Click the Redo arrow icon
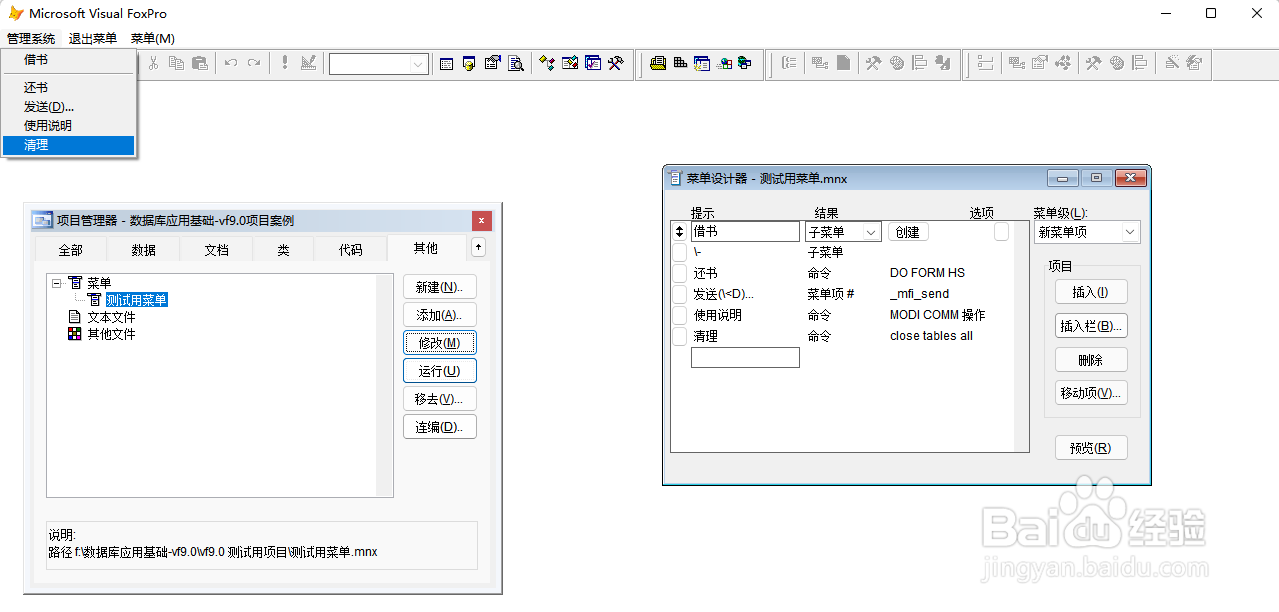This screenshot has width=1279, height=612. [x=254, y=63]
